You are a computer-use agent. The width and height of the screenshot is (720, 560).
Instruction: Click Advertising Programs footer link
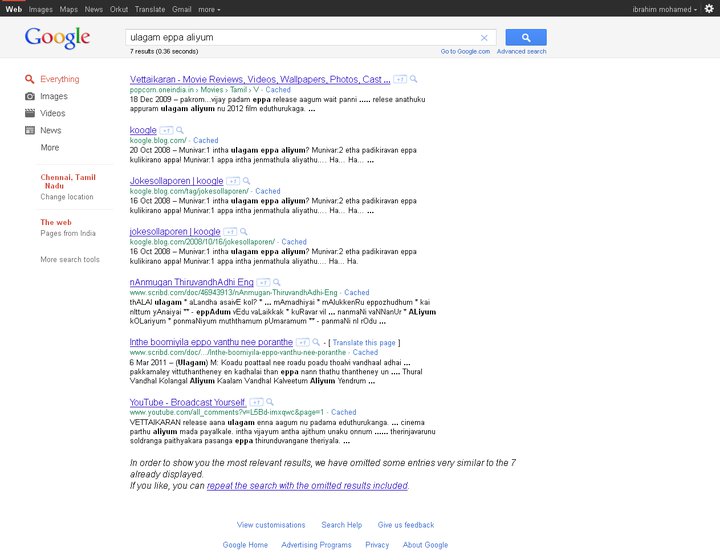click(x=316, y=545)
